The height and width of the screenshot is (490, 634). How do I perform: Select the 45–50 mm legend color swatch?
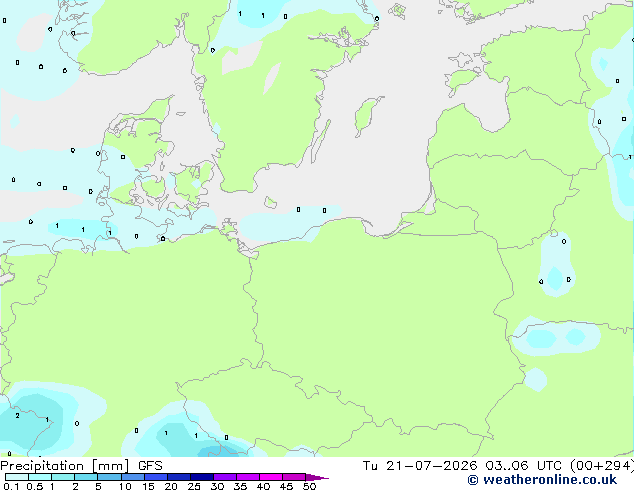pos(294,477)
